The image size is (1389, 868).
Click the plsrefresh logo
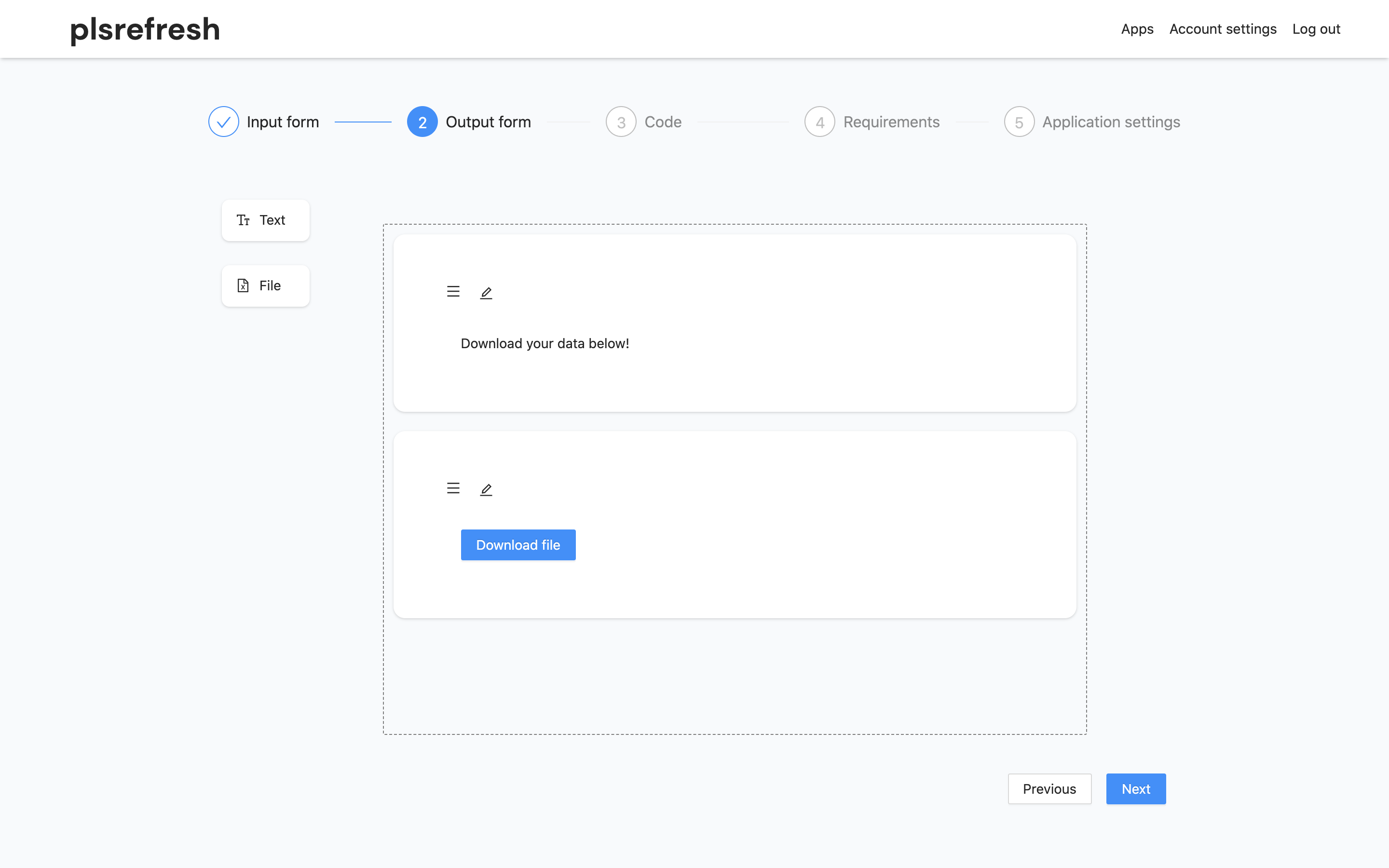click(145, 29)
